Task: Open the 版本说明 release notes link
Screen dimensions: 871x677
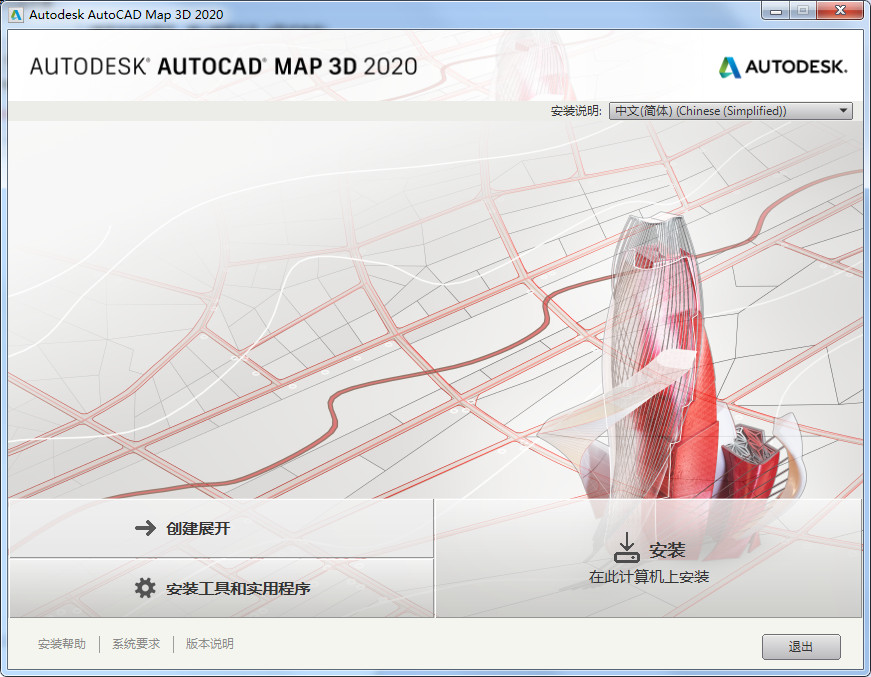Action: point(209,644)
